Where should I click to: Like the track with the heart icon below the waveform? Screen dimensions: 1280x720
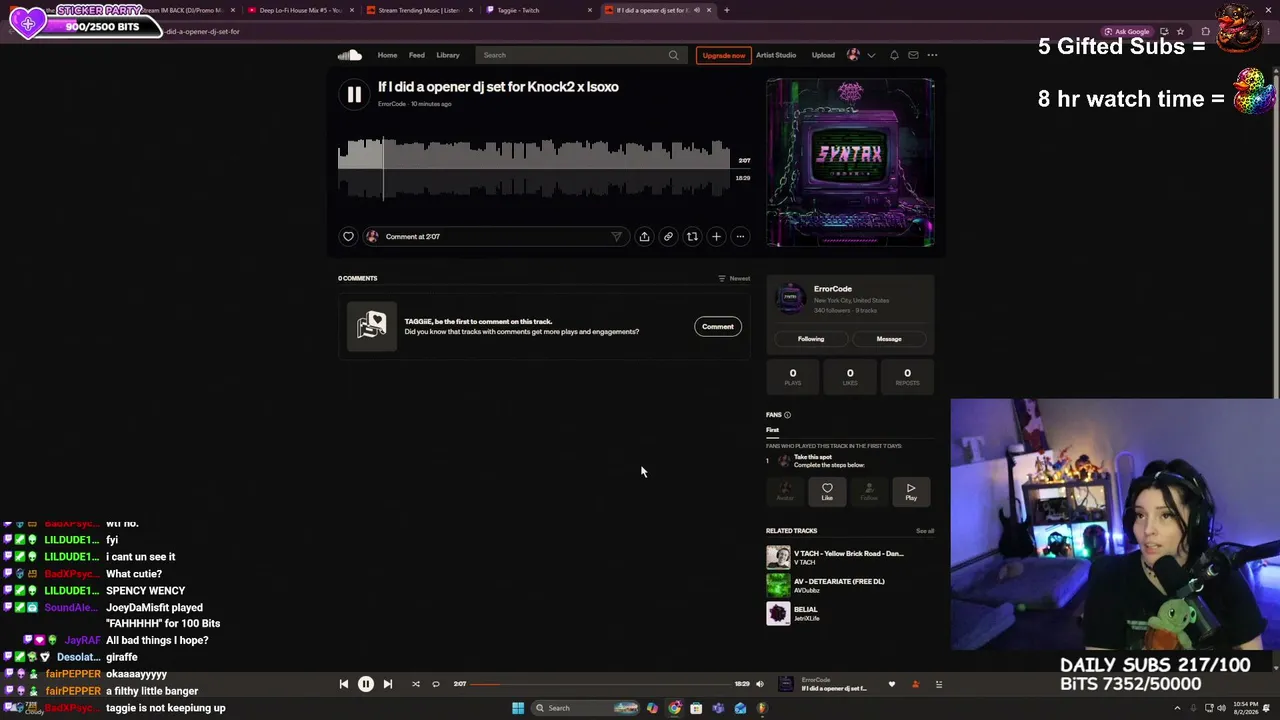(348, 237)
